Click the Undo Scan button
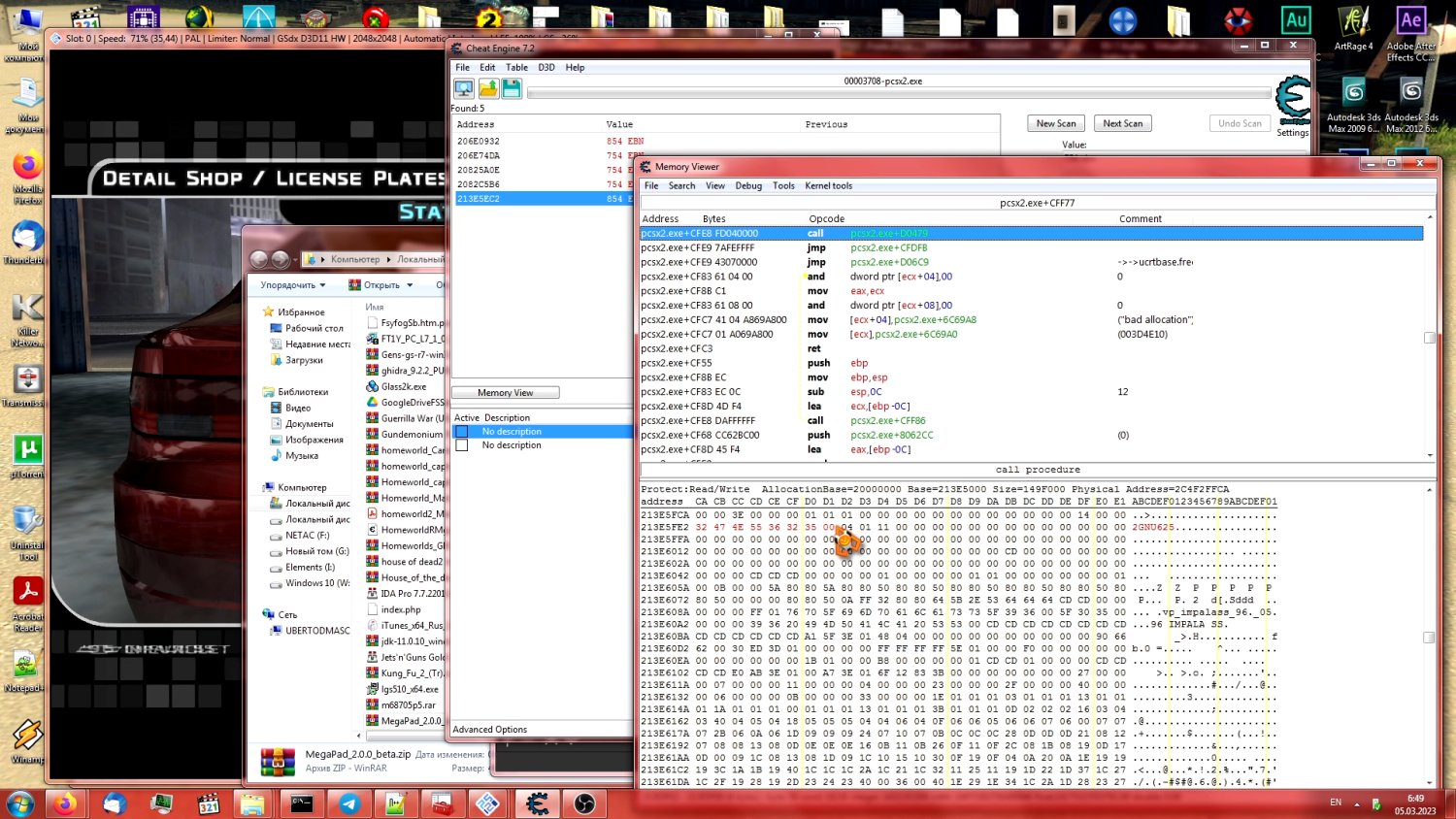Image resolution: width=1456 pixels, height=819 pixels. (x=1240, y=123)
